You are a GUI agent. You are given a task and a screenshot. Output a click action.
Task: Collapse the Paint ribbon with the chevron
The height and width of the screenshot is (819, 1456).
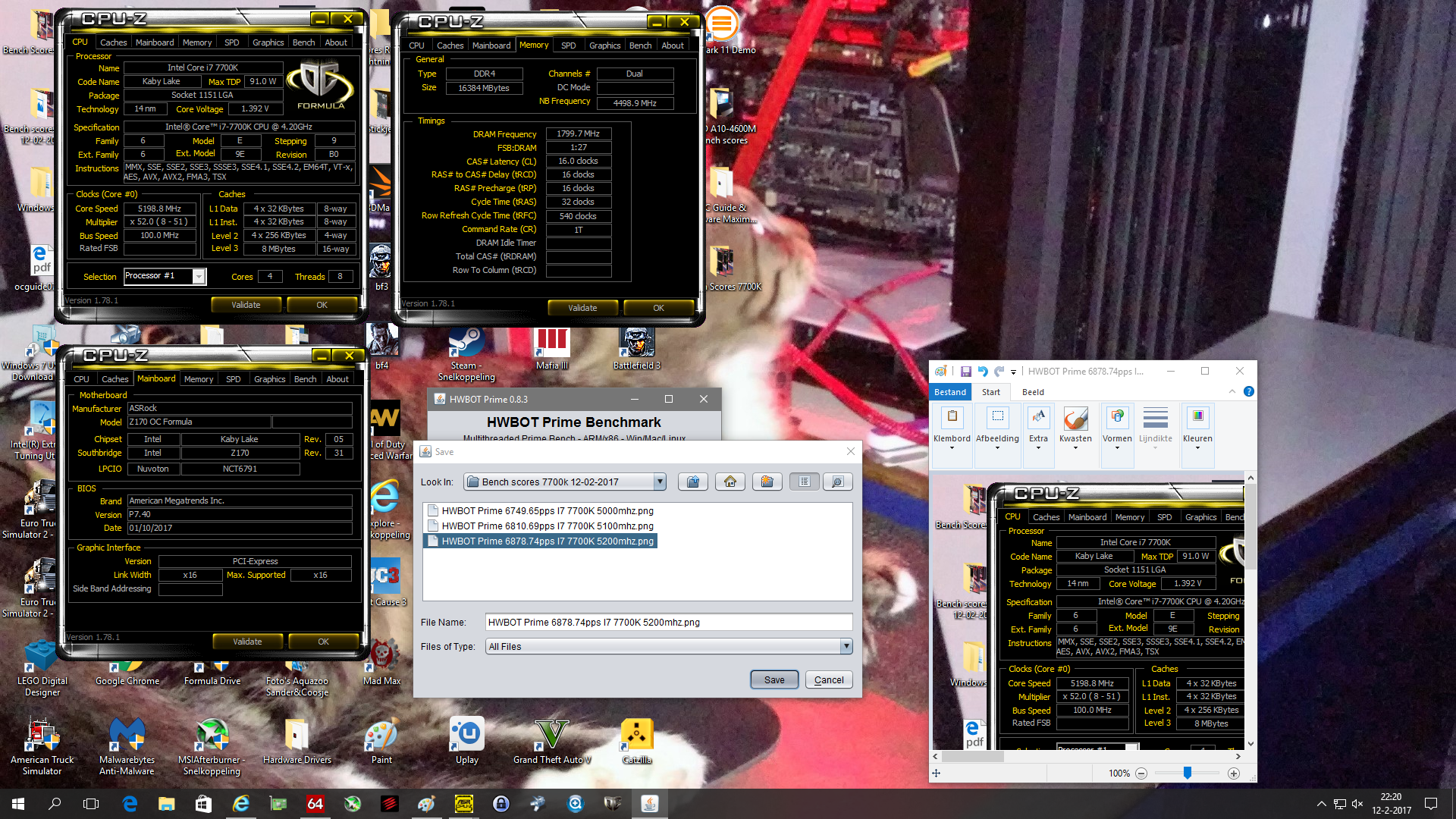point(1232,391)
